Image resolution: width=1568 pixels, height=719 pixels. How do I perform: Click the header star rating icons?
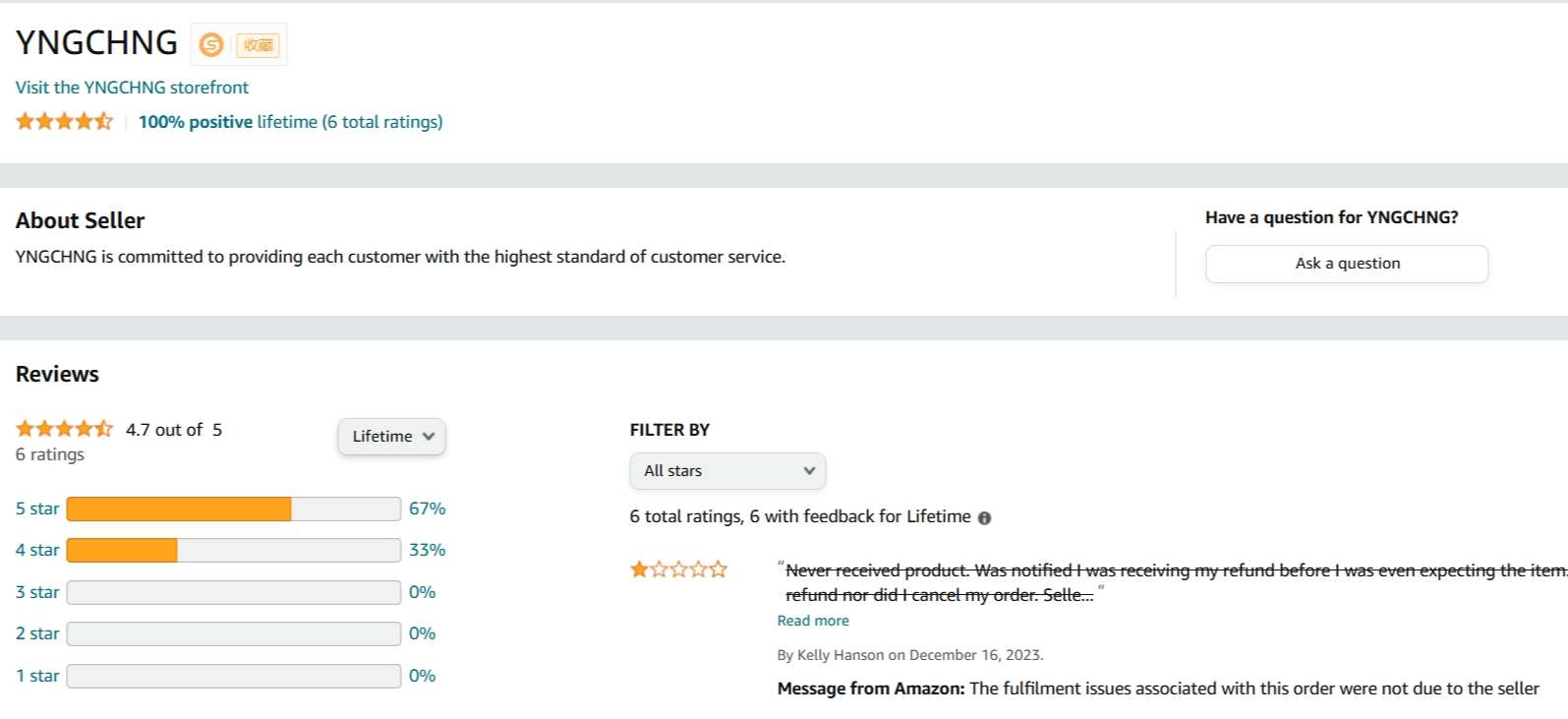64,122
